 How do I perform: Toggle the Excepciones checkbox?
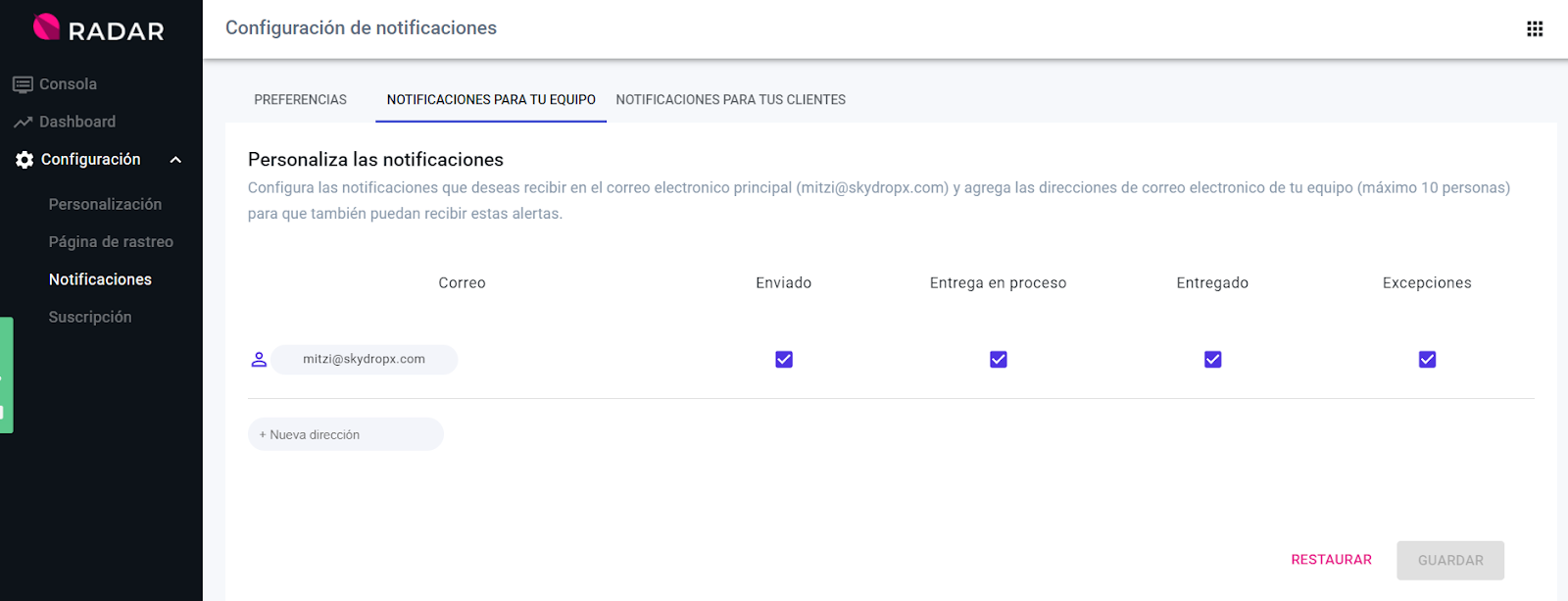coord(1427,360)
